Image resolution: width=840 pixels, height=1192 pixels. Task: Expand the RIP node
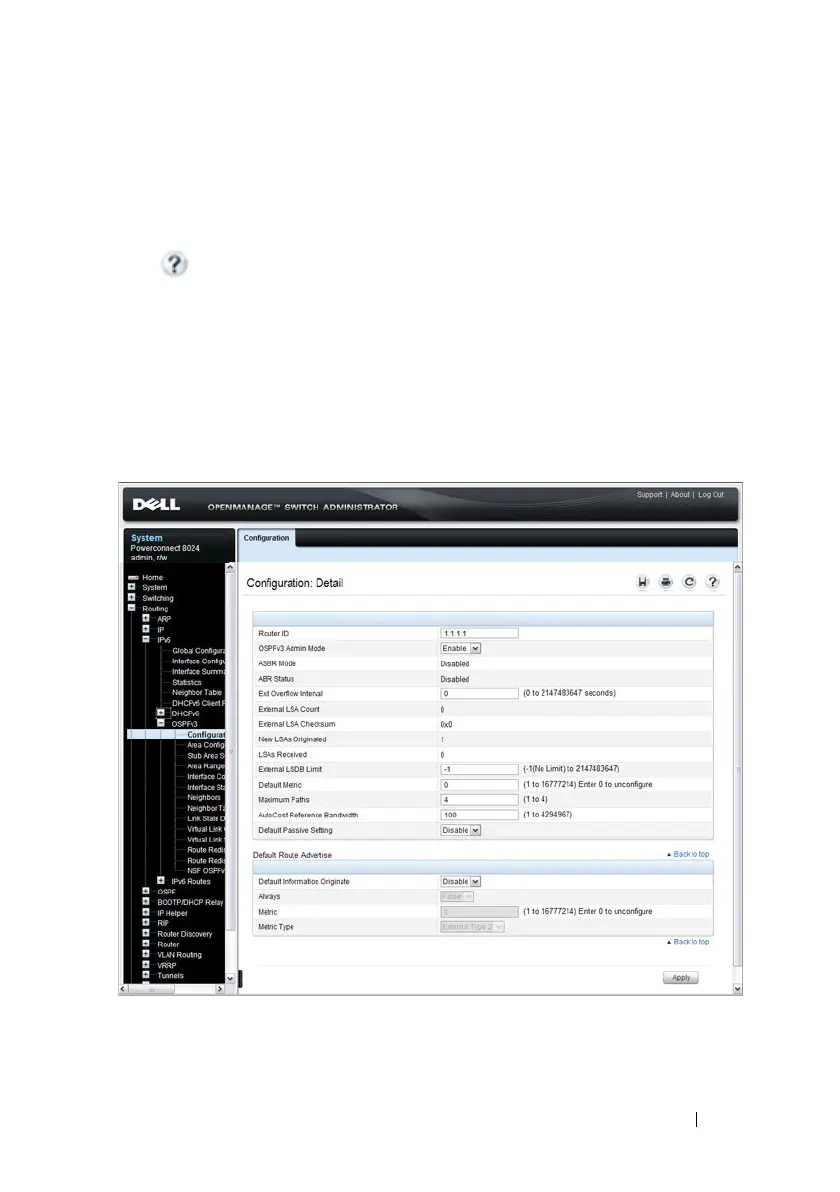coord(146,923)
